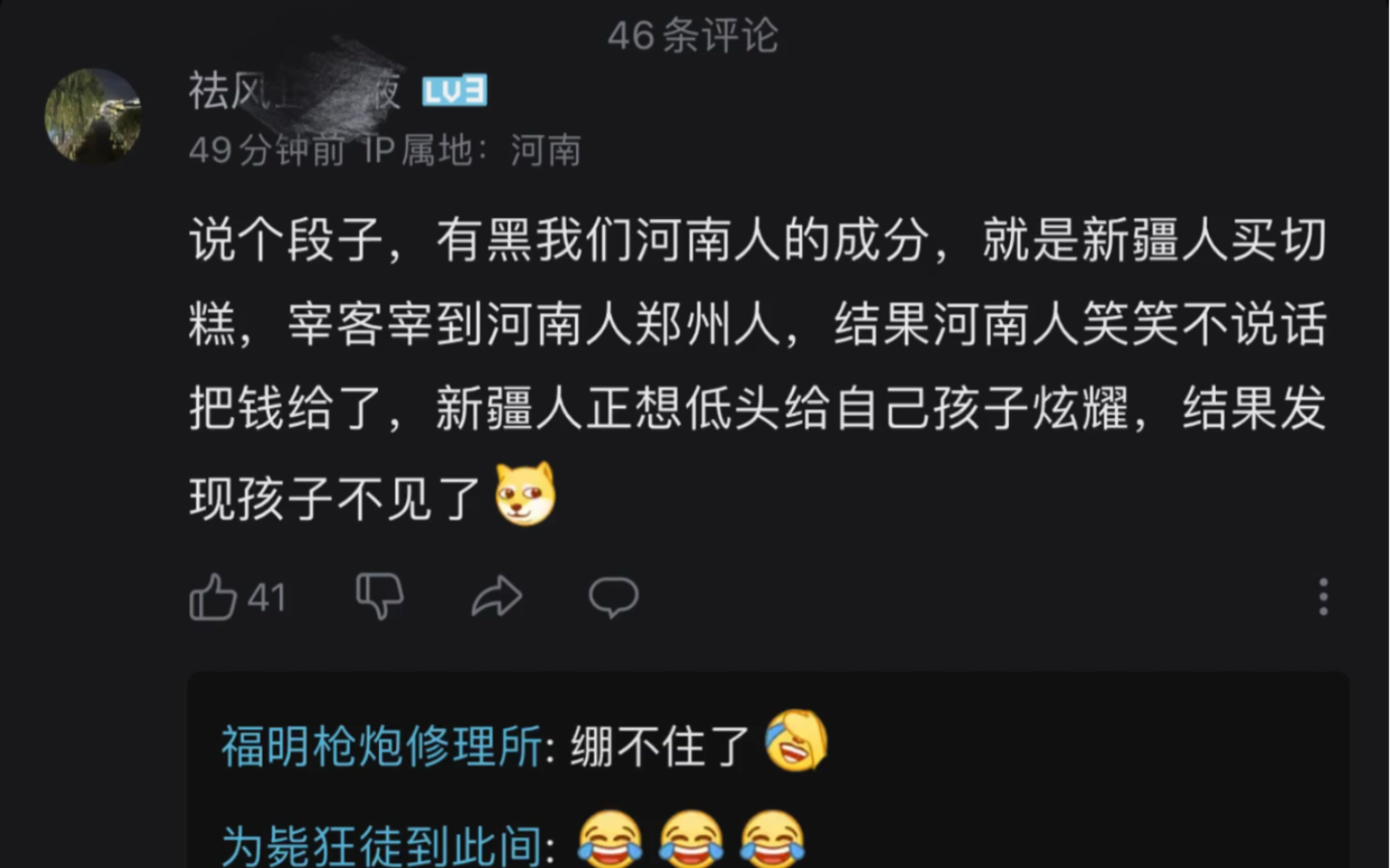
Task: Select the 46条评论 header
Action: coord(693,36)
